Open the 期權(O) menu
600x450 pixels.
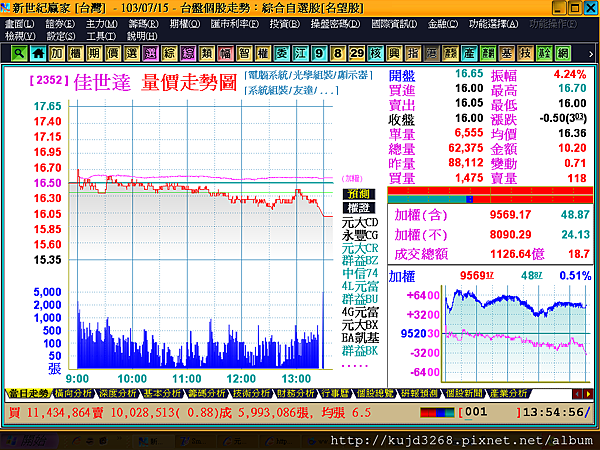185,24
